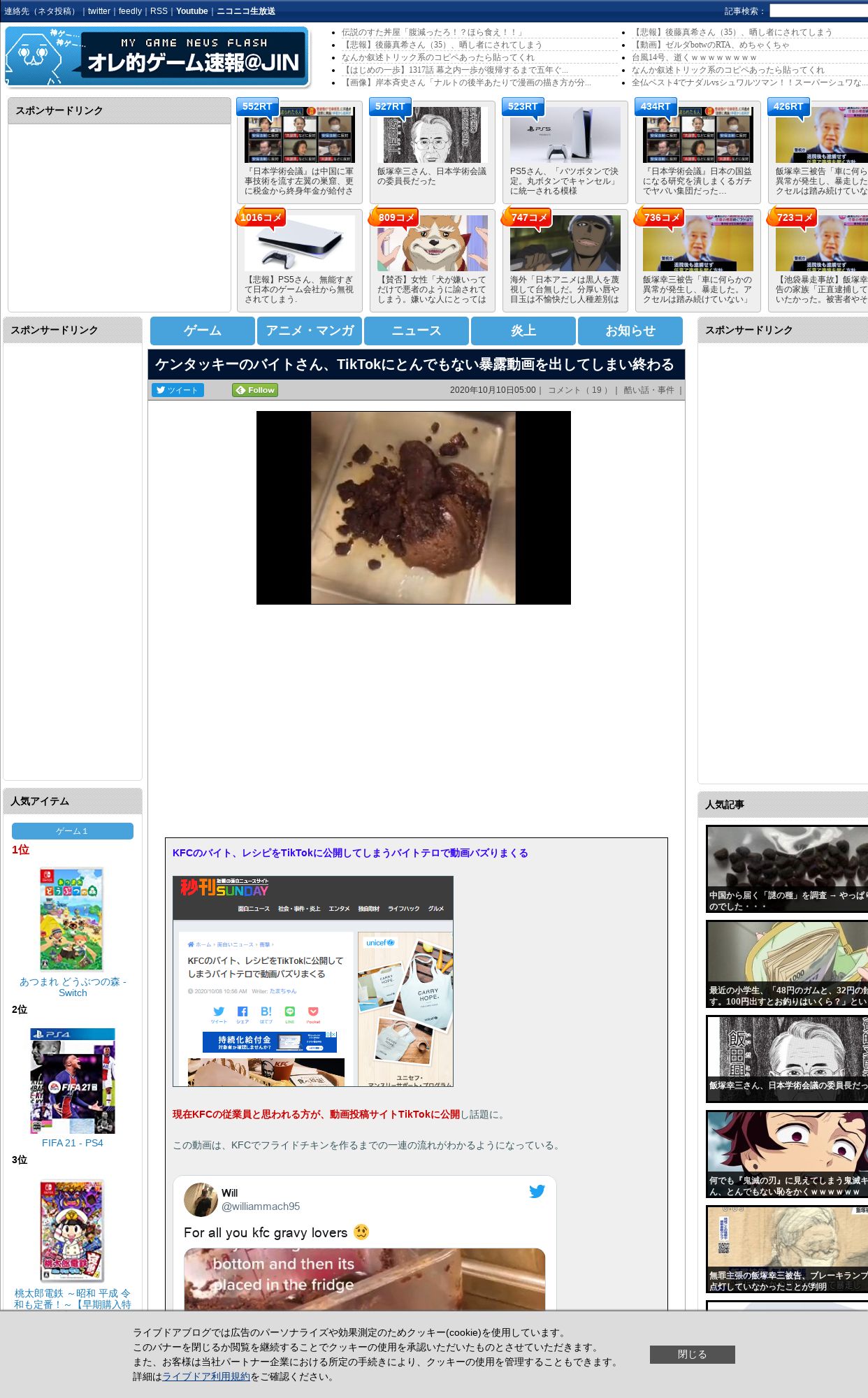The image size is (868, 1398).
Task: Open popular article 最近の小学生 48円のガム
Action: (787, 964)
